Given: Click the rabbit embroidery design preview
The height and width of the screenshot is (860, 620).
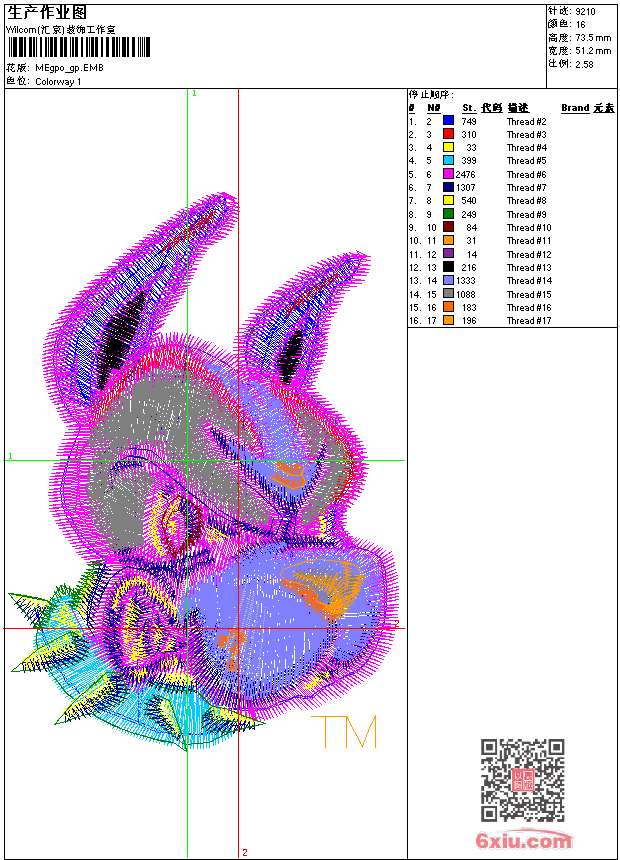Looking at the screenshot, I should (x=203, y=472).
